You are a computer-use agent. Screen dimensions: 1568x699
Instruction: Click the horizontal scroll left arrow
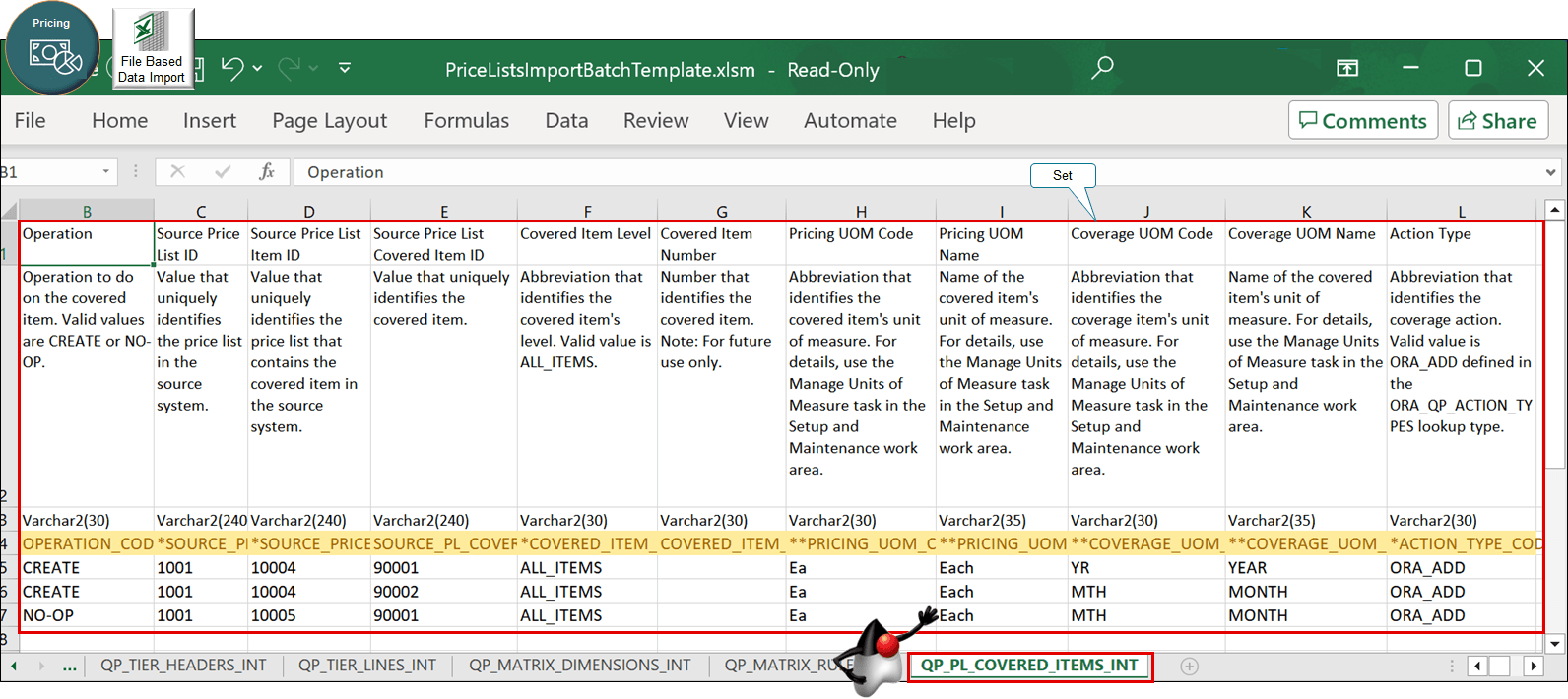(1477, 667)
